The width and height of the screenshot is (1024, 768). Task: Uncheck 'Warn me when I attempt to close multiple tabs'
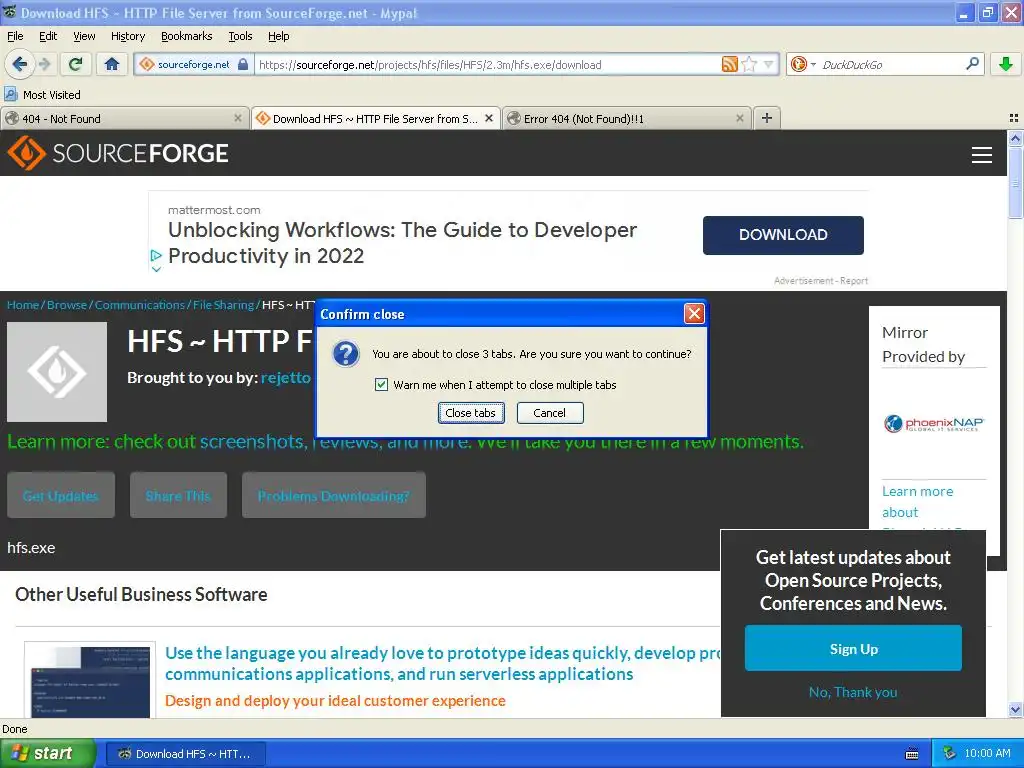click(x=381, y=385)
